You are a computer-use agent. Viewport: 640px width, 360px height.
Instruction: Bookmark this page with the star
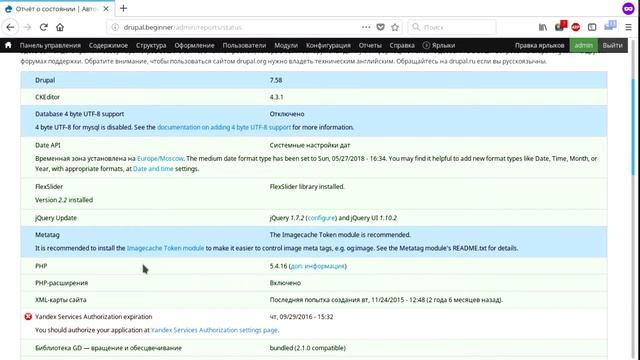point(395,27)
